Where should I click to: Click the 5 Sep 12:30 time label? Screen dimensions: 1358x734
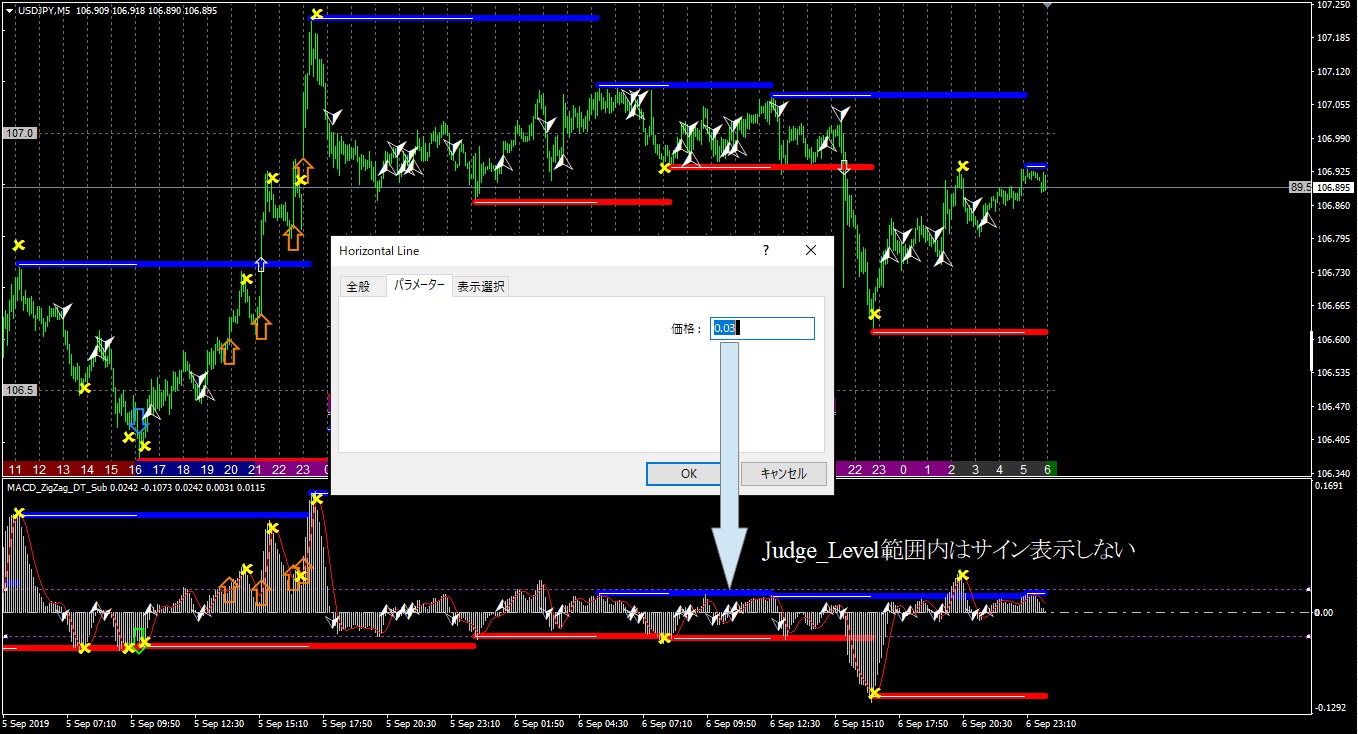tap(218, 724)
